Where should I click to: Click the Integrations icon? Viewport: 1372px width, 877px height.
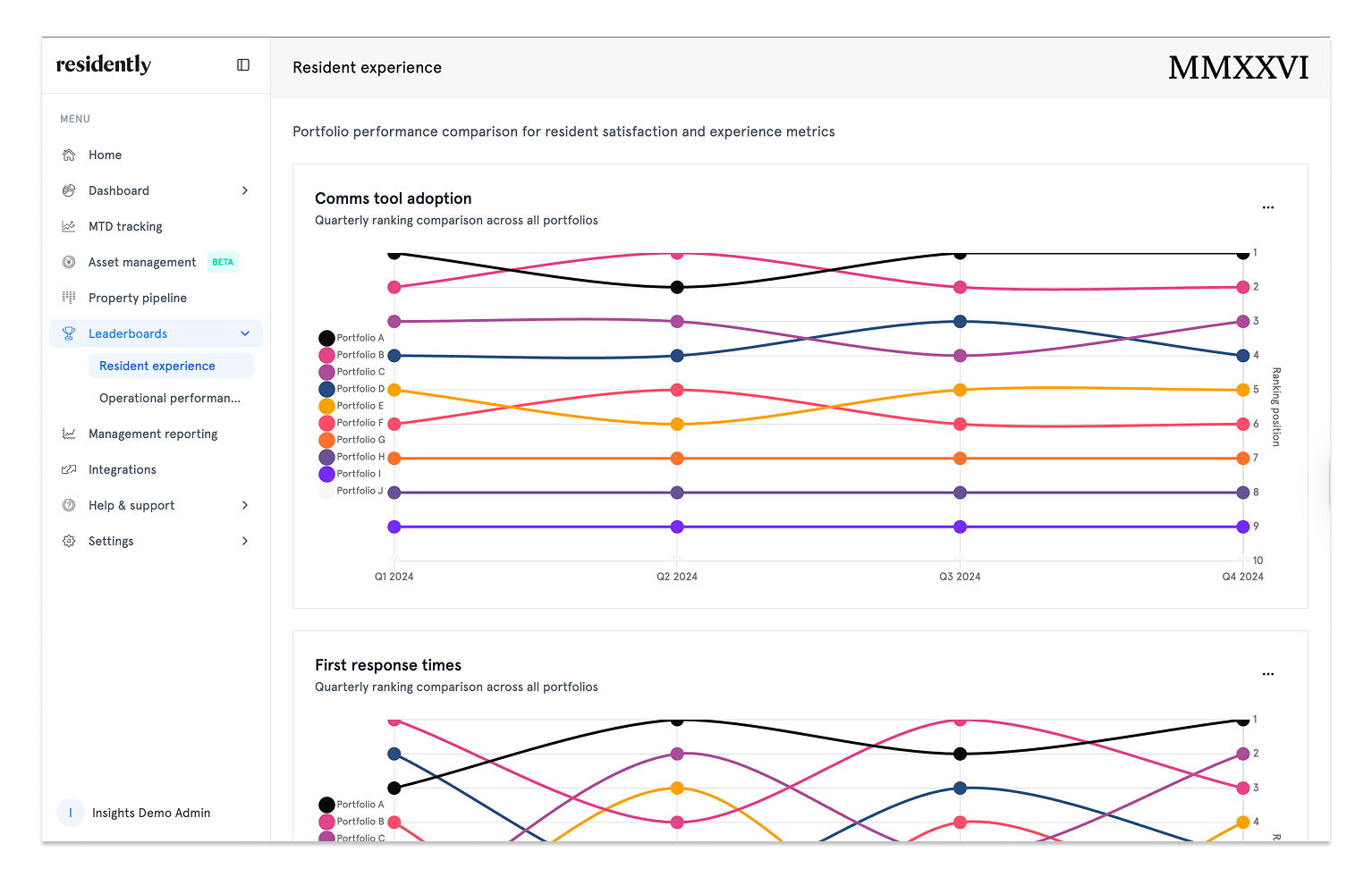pyautogui.click(x=69, y=469)
